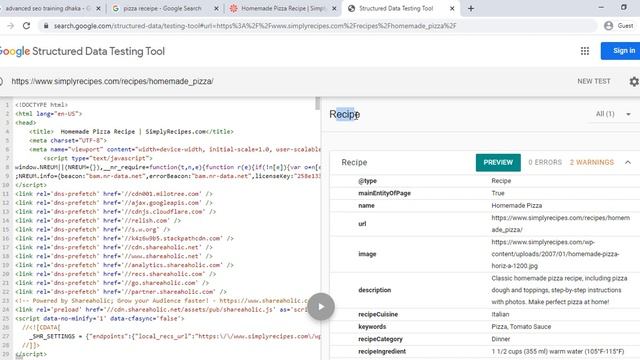The width and height of the screenshot is (640, 360).
Task: Click the Sign in button
Action: (x=621, y=51)
